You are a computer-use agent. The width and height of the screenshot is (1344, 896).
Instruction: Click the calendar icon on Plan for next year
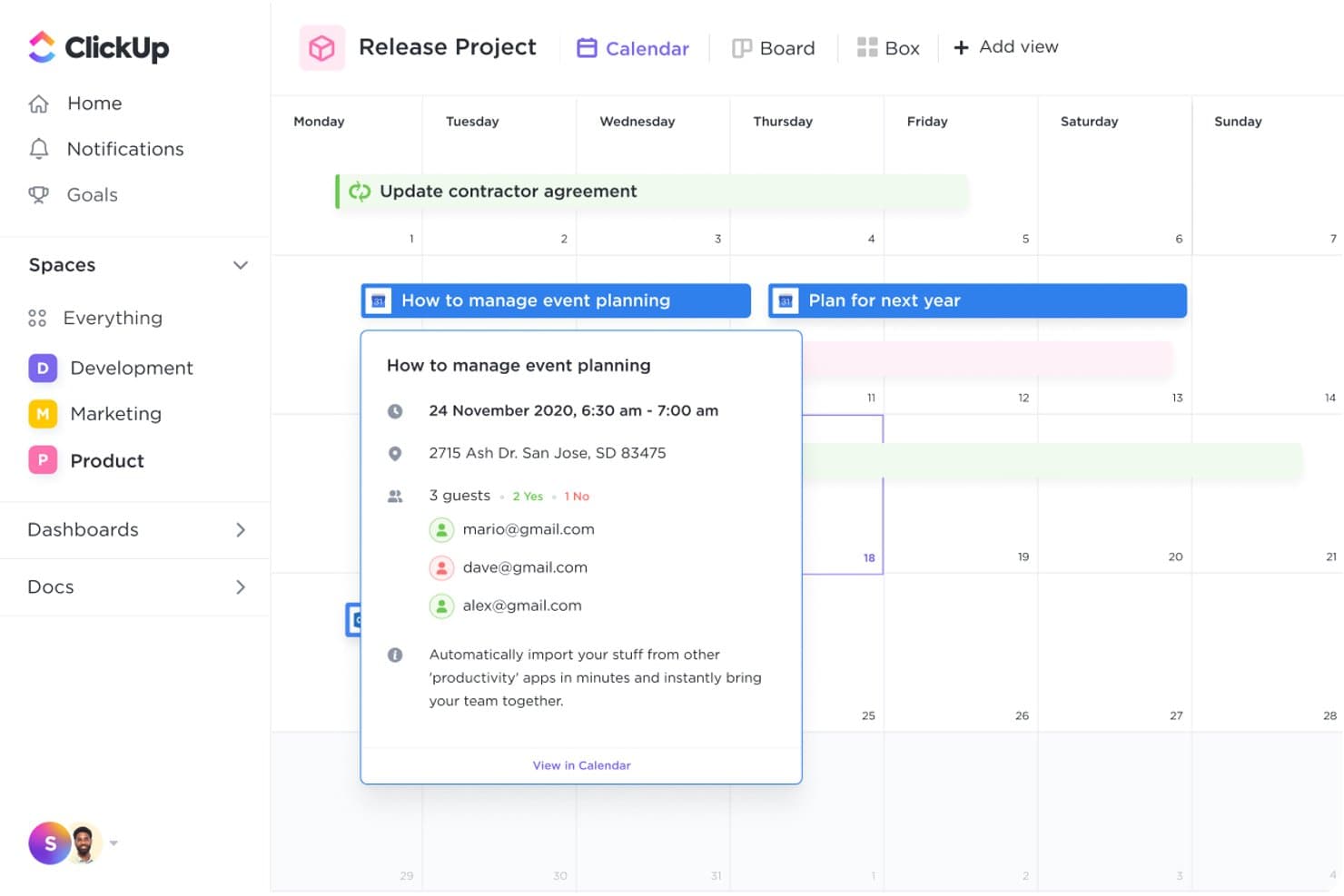tap(786, 300)
